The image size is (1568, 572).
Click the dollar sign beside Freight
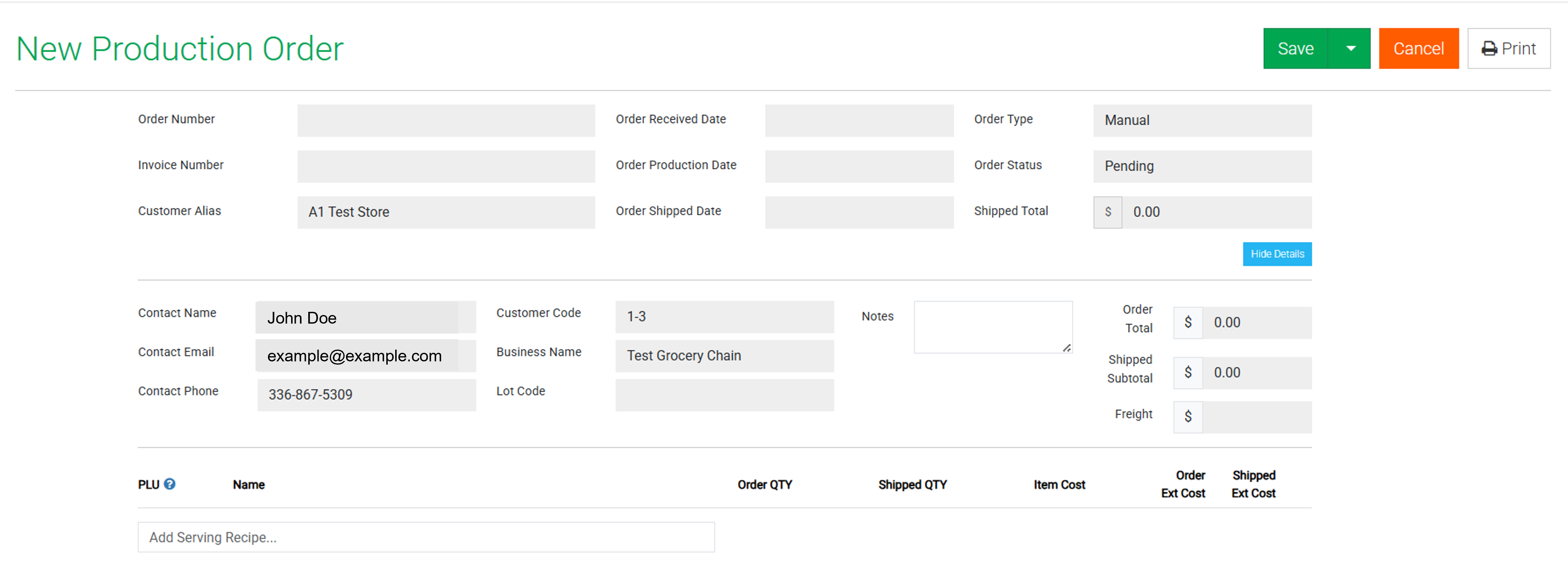pos(1187,417)
